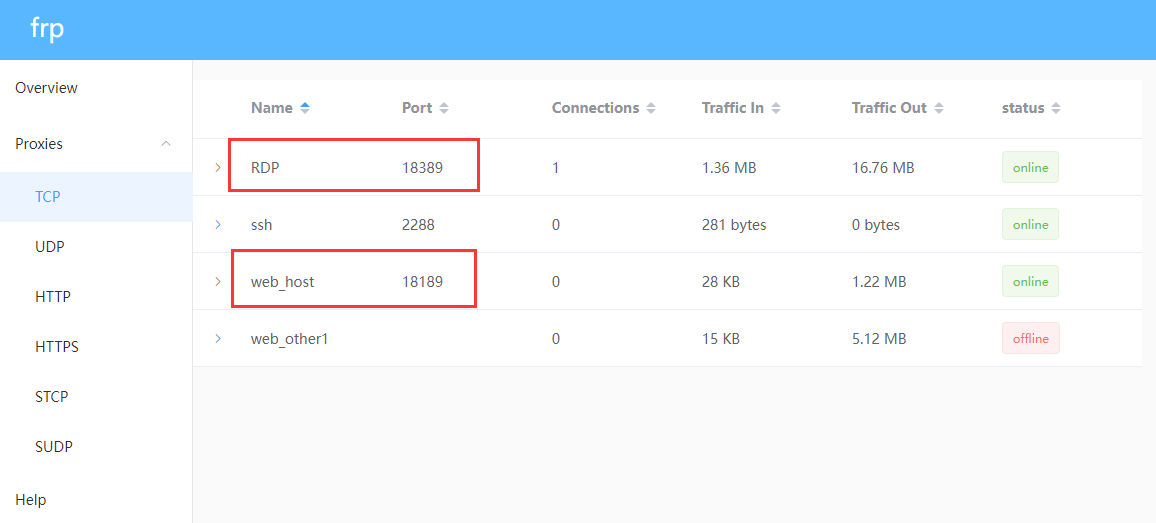
Task: Select the TCP proxies menu item
Action: pos(48,197)
